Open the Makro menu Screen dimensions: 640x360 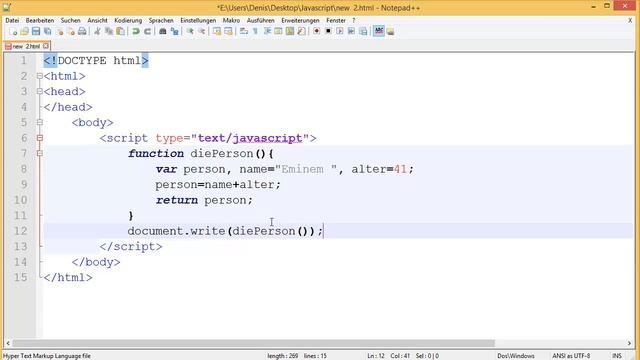[x=231, y=20]
